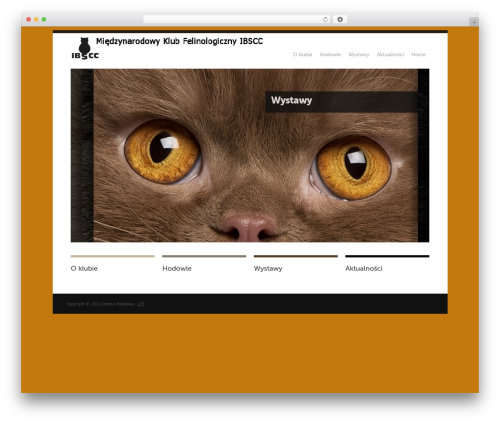Maximize window with green button
500x423 pixels.
point(44,19)
